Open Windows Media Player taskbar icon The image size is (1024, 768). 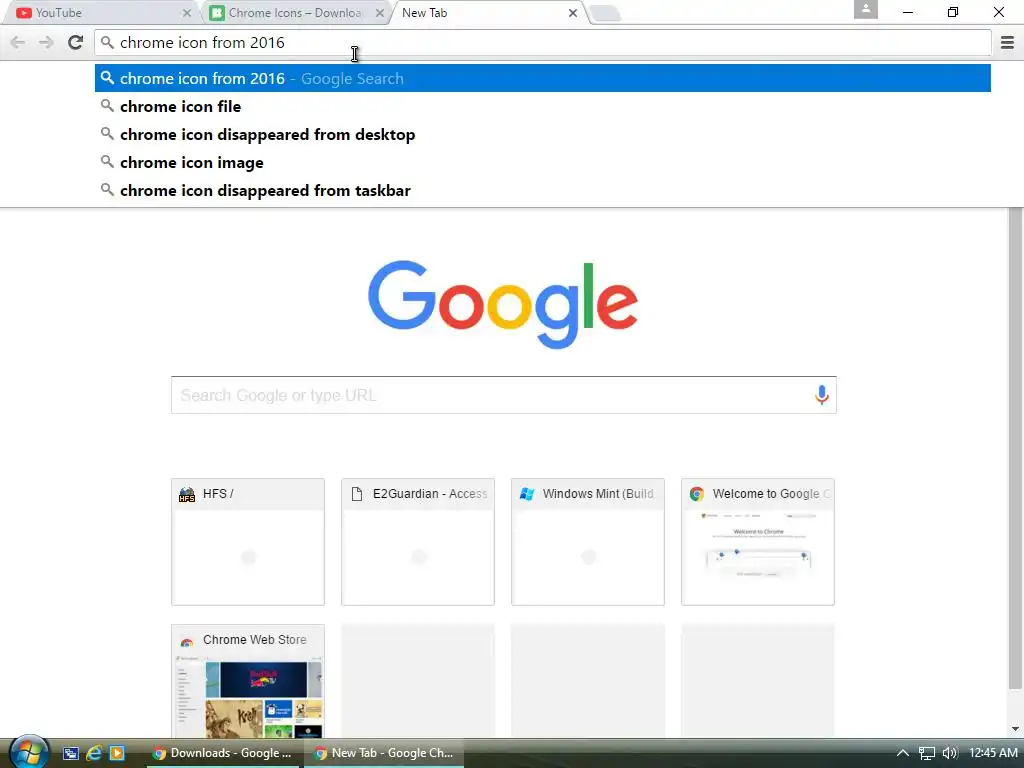click(x=117, y=753)
